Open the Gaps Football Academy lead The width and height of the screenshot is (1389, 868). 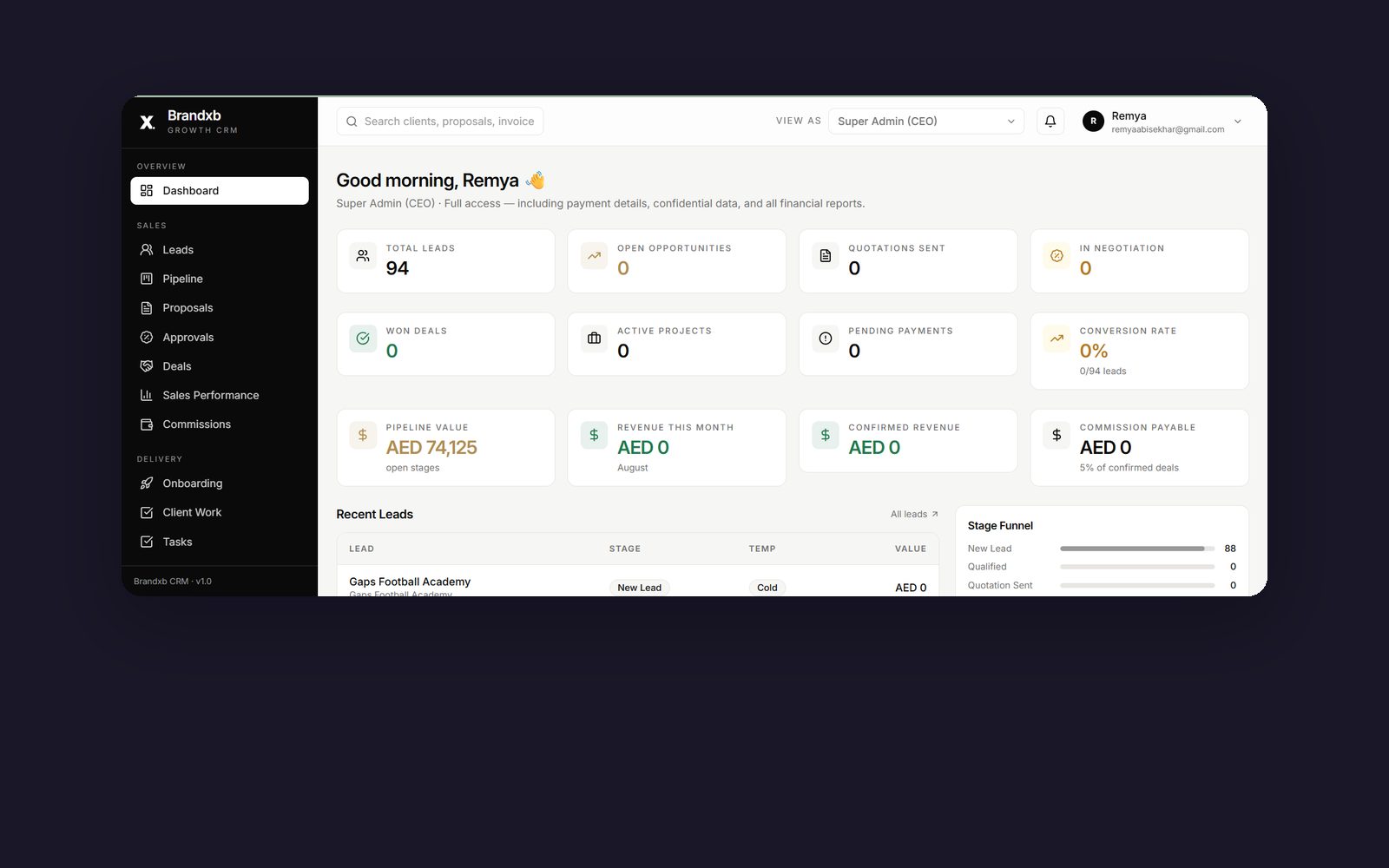click(x=410, y=582)
